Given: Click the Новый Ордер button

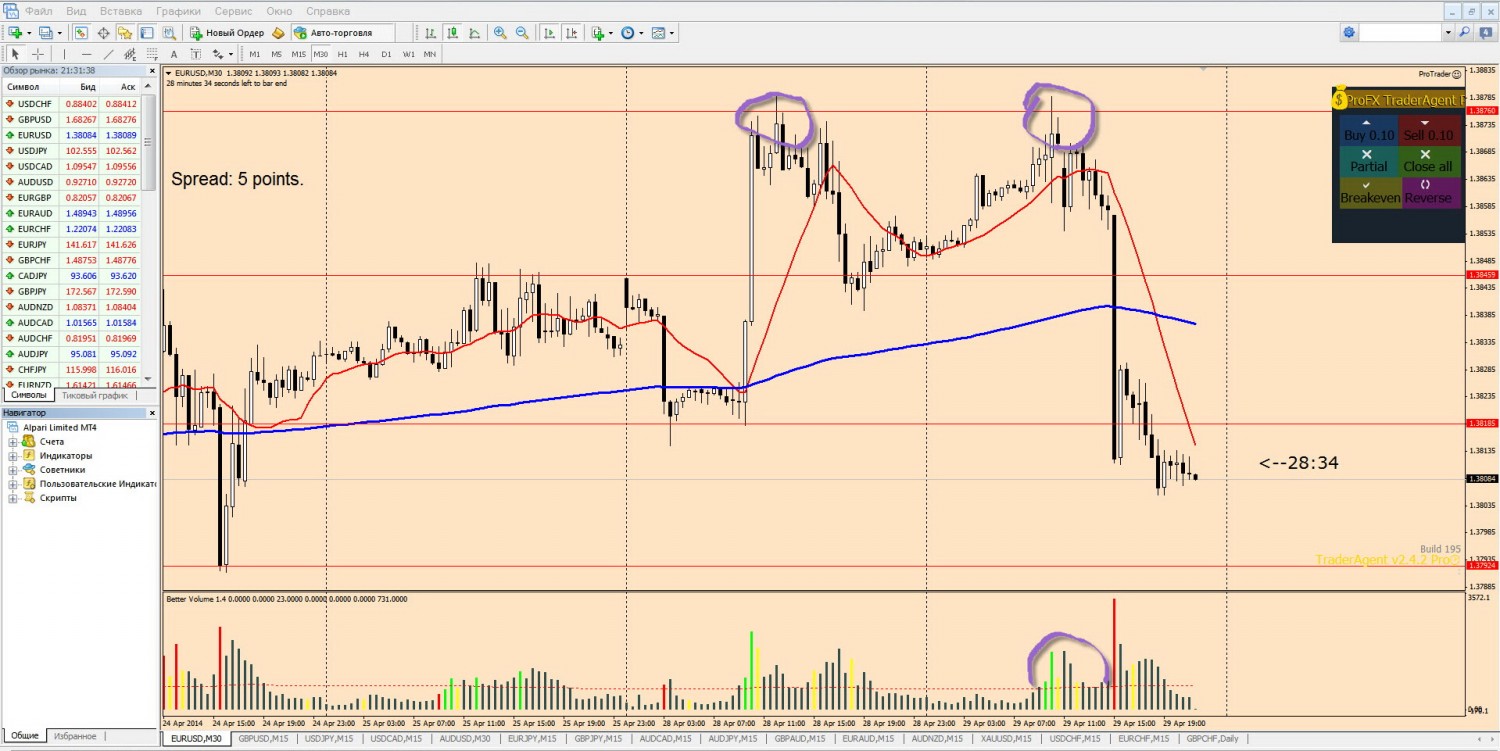Looking at the screenshot, I should tap(227, 33).
